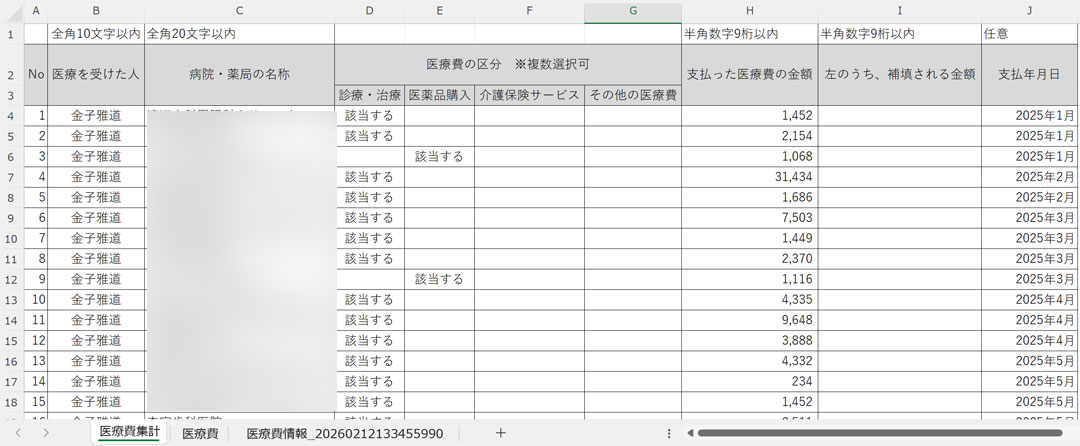Select column H header

749,11
